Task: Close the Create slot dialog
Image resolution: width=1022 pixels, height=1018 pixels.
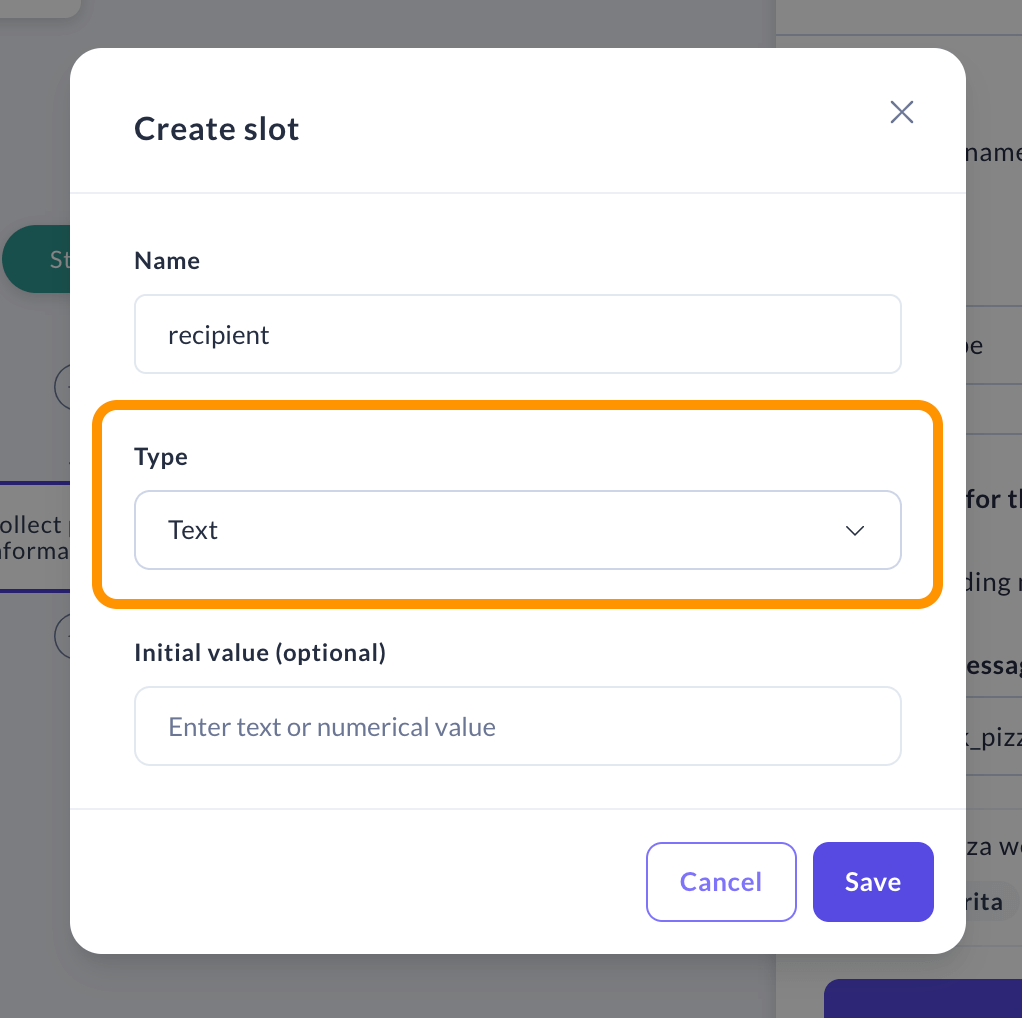Action: (902, 112)
